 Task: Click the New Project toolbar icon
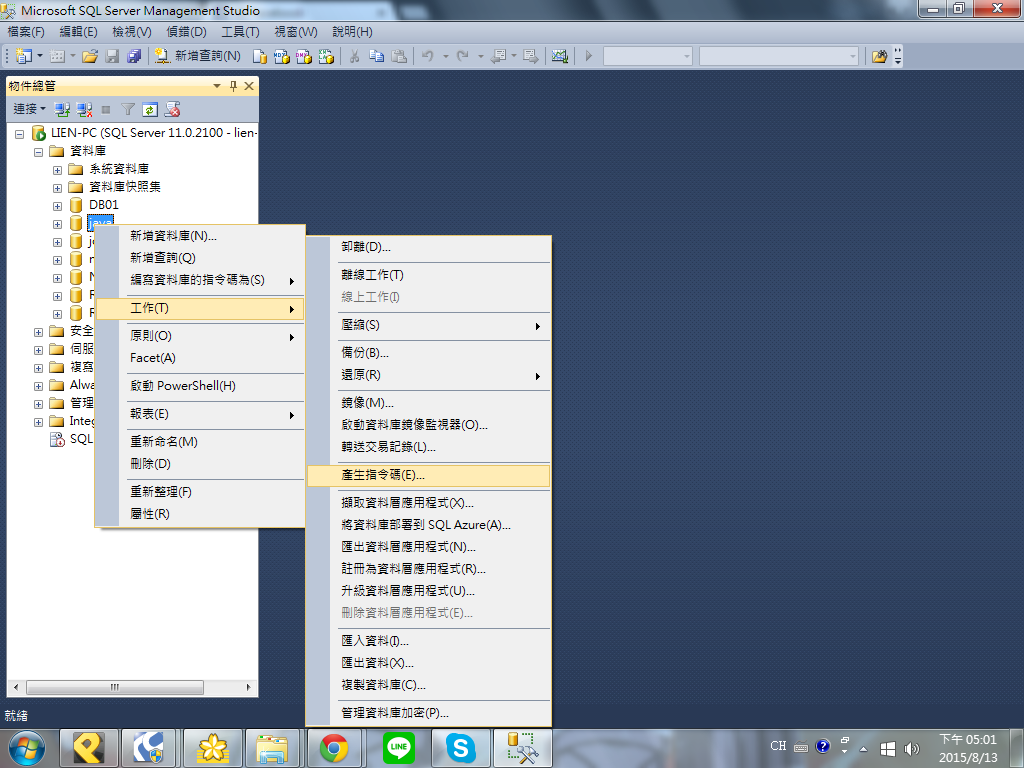click(24, 56)
